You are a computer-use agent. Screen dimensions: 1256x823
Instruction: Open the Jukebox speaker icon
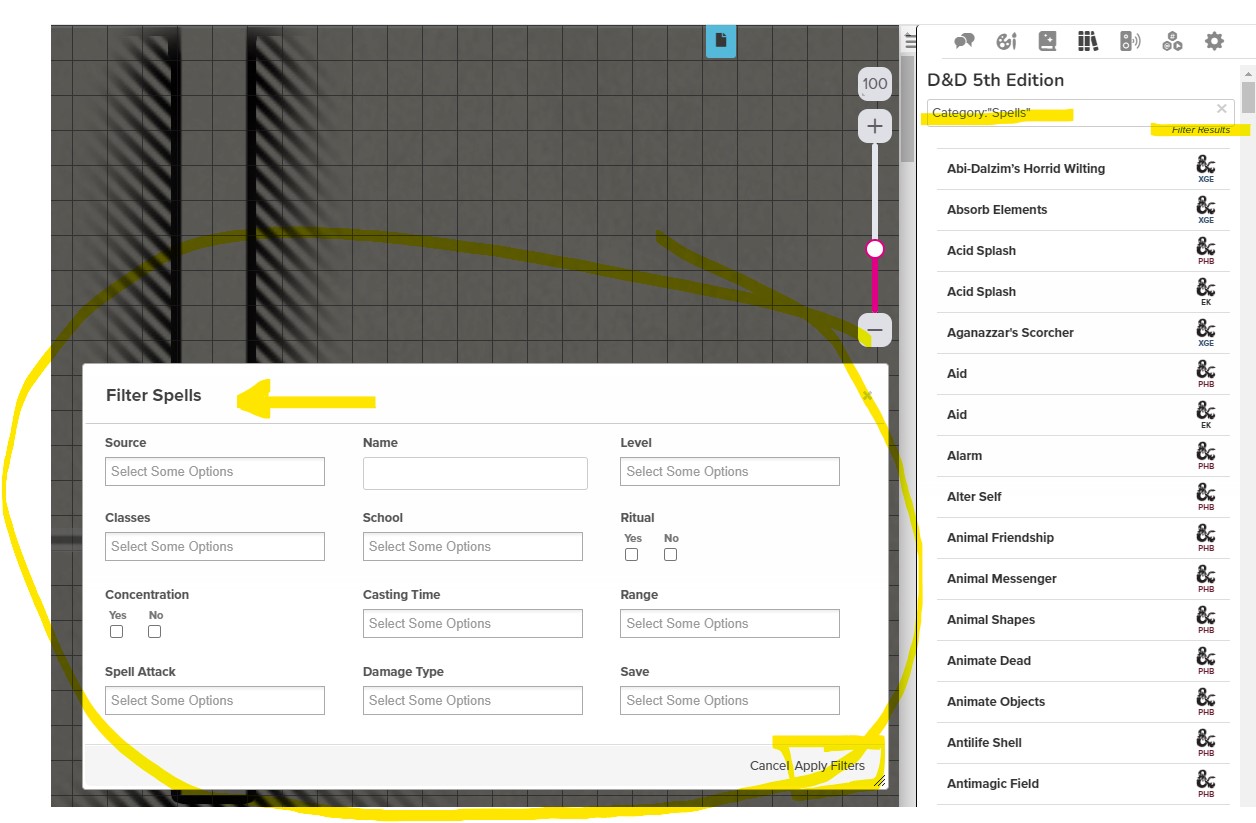click(x=1130, y=41)
